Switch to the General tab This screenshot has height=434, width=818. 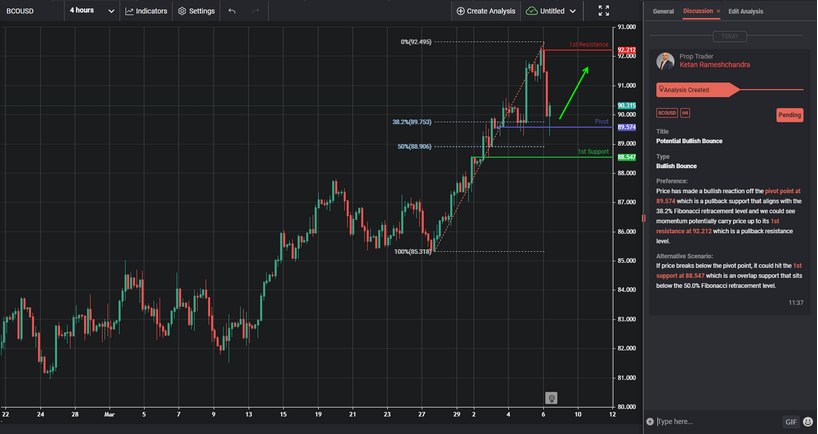pos(663,11)
